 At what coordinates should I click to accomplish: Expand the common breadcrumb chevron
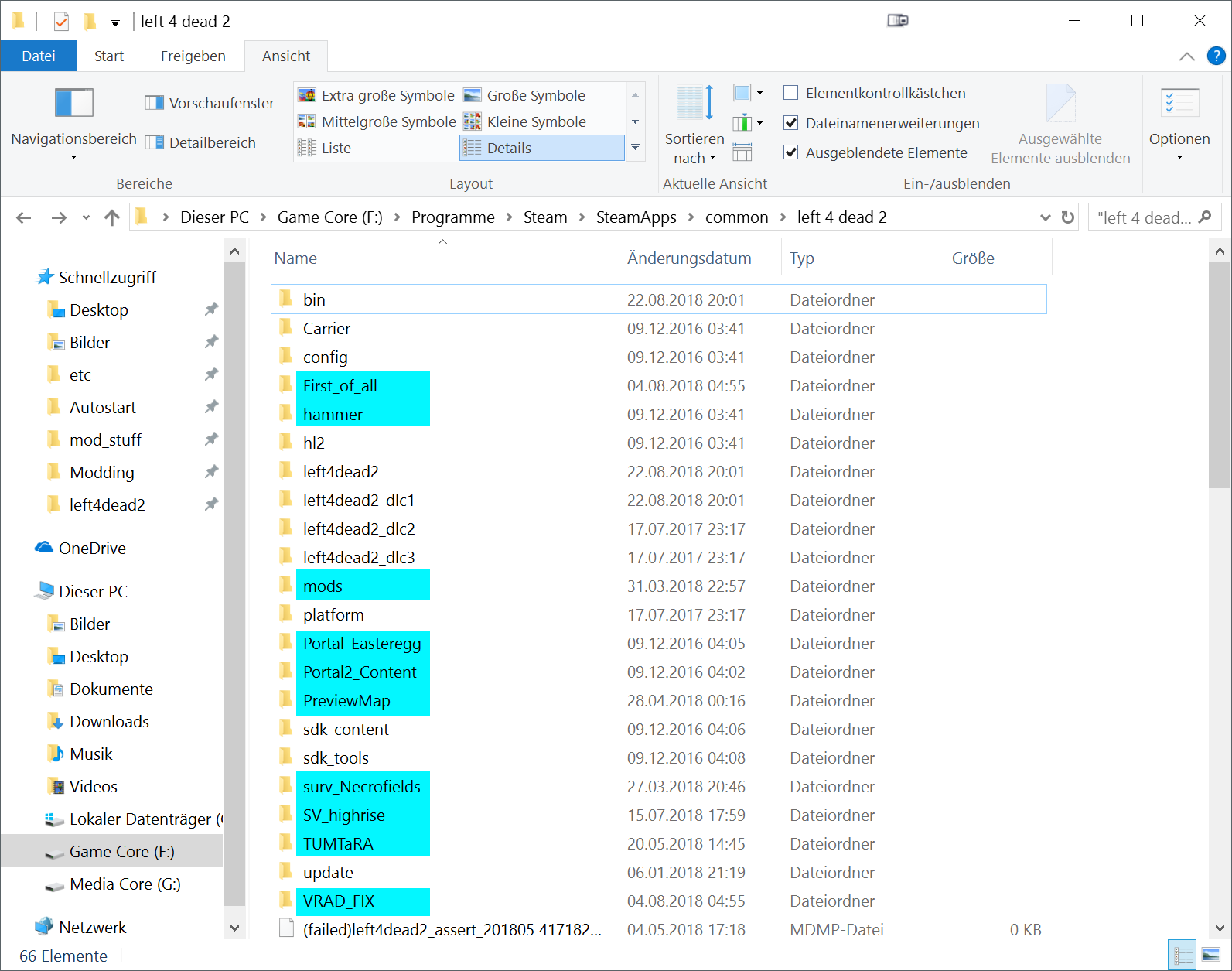783,217
